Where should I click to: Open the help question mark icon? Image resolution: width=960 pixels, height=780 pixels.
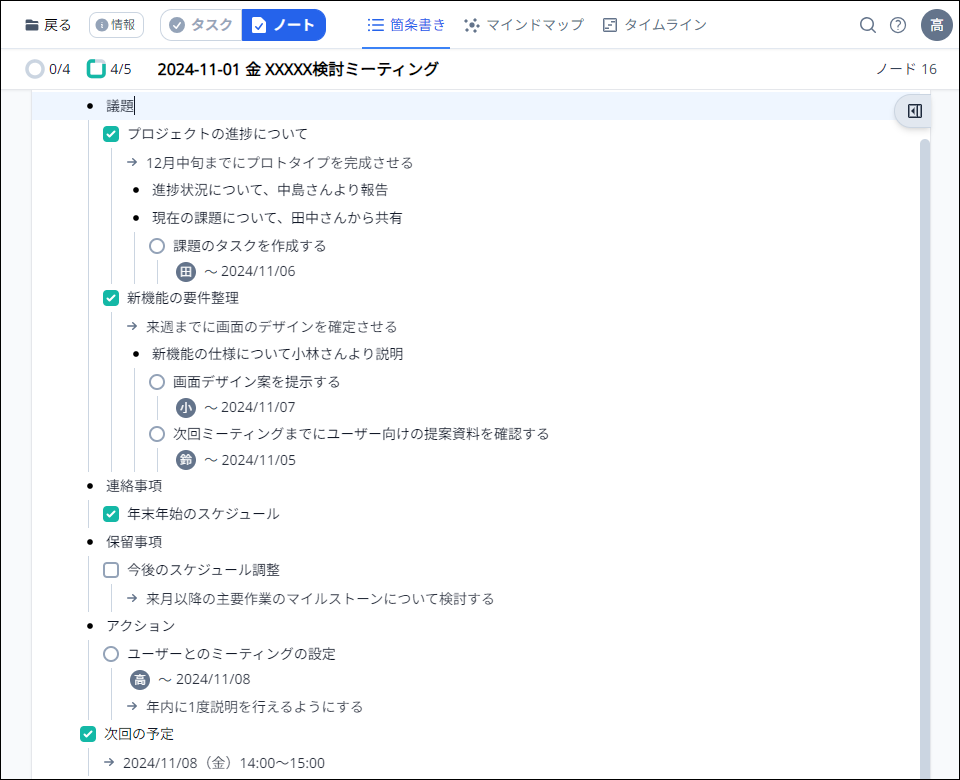[x=898, y=25]
